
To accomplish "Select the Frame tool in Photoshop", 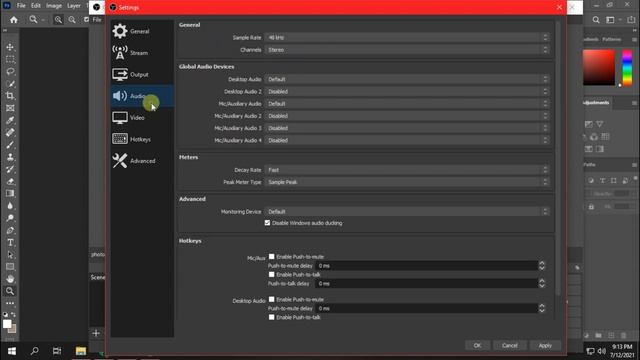I will tap(10, 108).
